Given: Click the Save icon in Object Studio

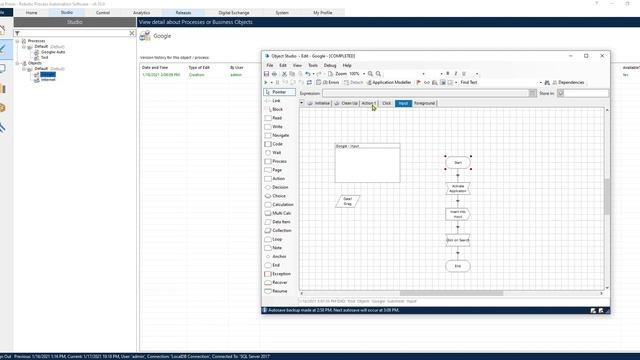Looking at the screenshot, I should click(x=267, y=74).
